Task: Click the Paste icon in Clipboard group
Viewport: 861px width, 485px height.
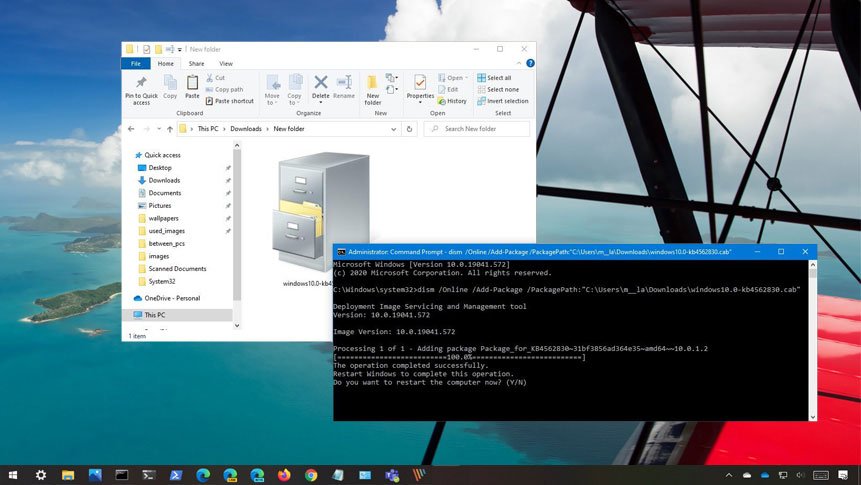Action: point(191,84)
